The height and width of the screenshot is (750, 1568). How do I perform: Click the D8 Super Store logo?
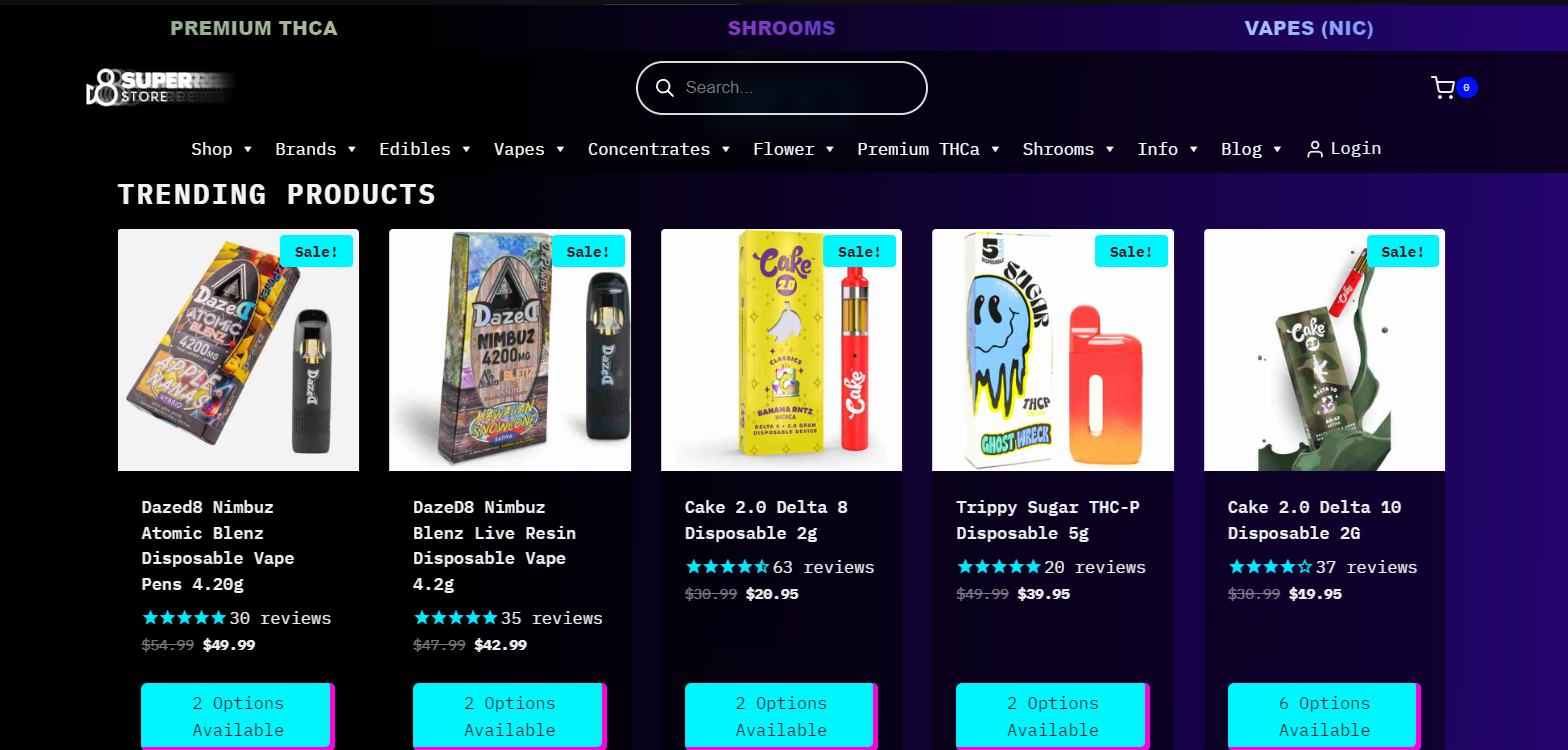pos(160,88)
